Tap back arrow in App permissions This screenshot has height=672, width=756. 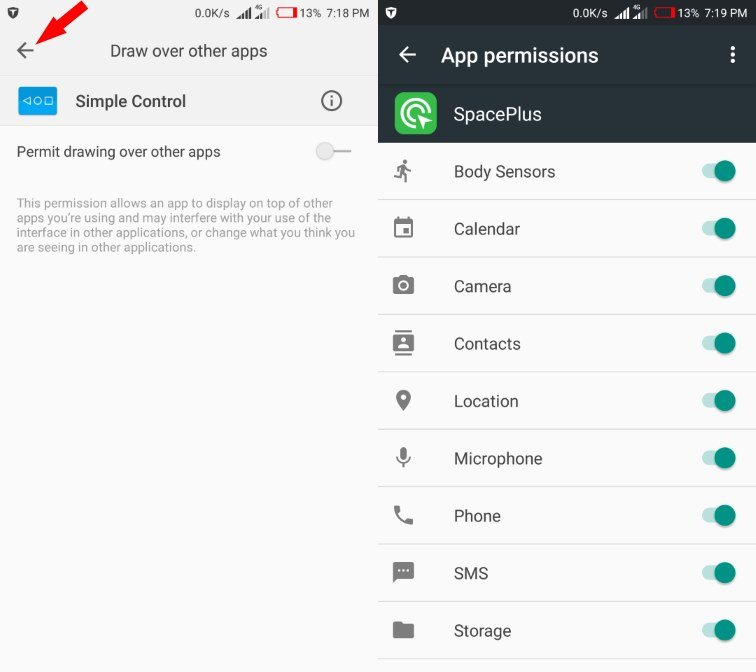tap(407, 55)
